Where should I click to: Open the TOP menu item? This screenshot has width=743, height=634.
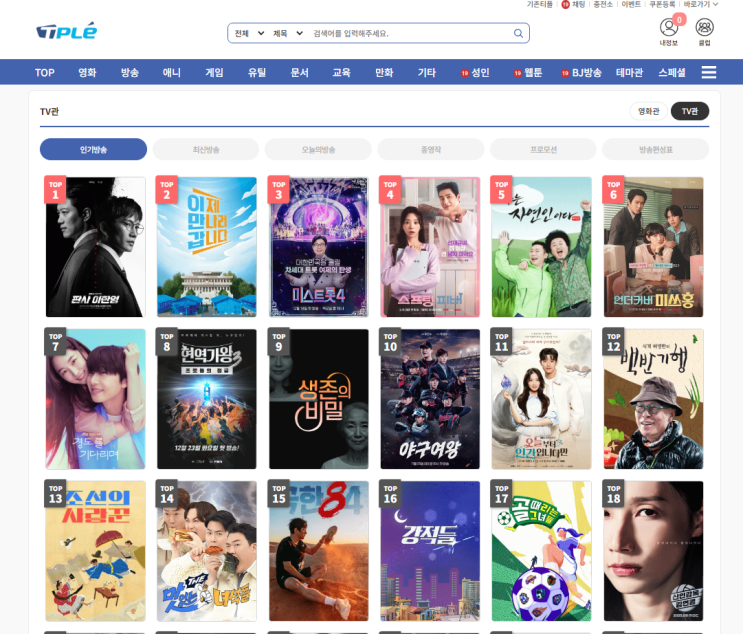pos(45,72)
